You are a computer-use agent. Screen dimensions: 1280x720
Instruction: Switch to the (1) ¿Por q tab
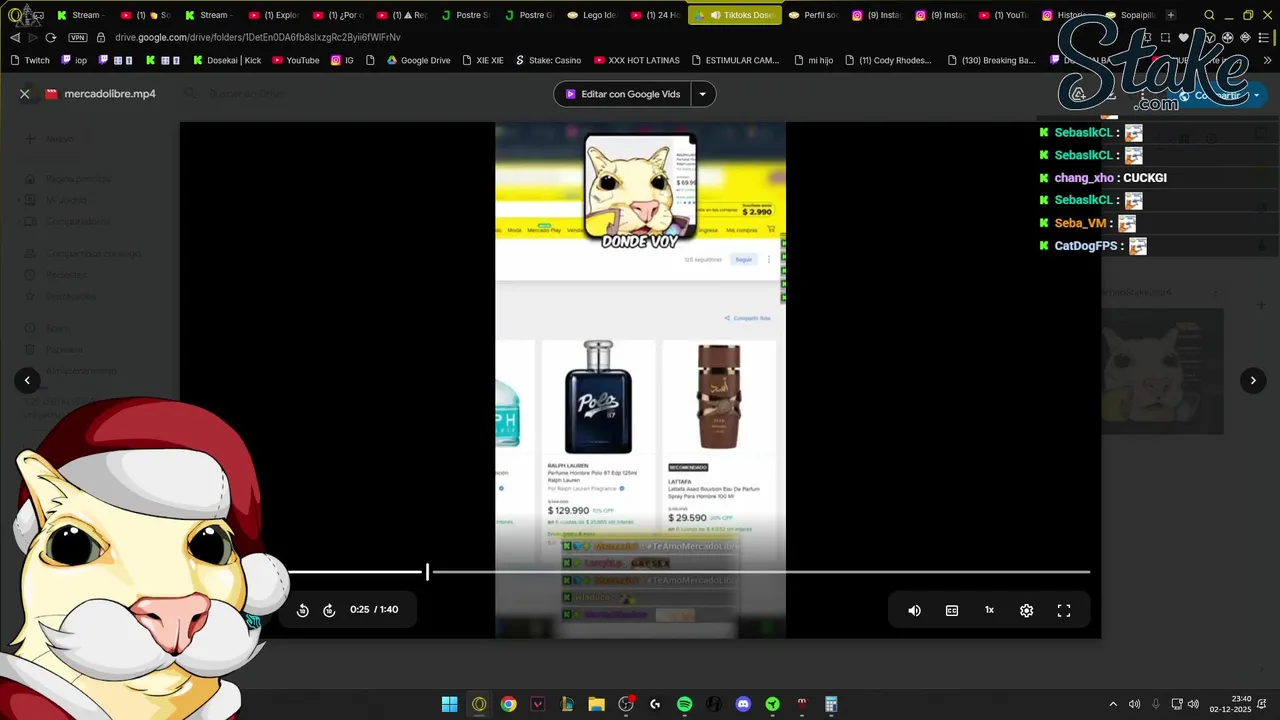(337, 15)
